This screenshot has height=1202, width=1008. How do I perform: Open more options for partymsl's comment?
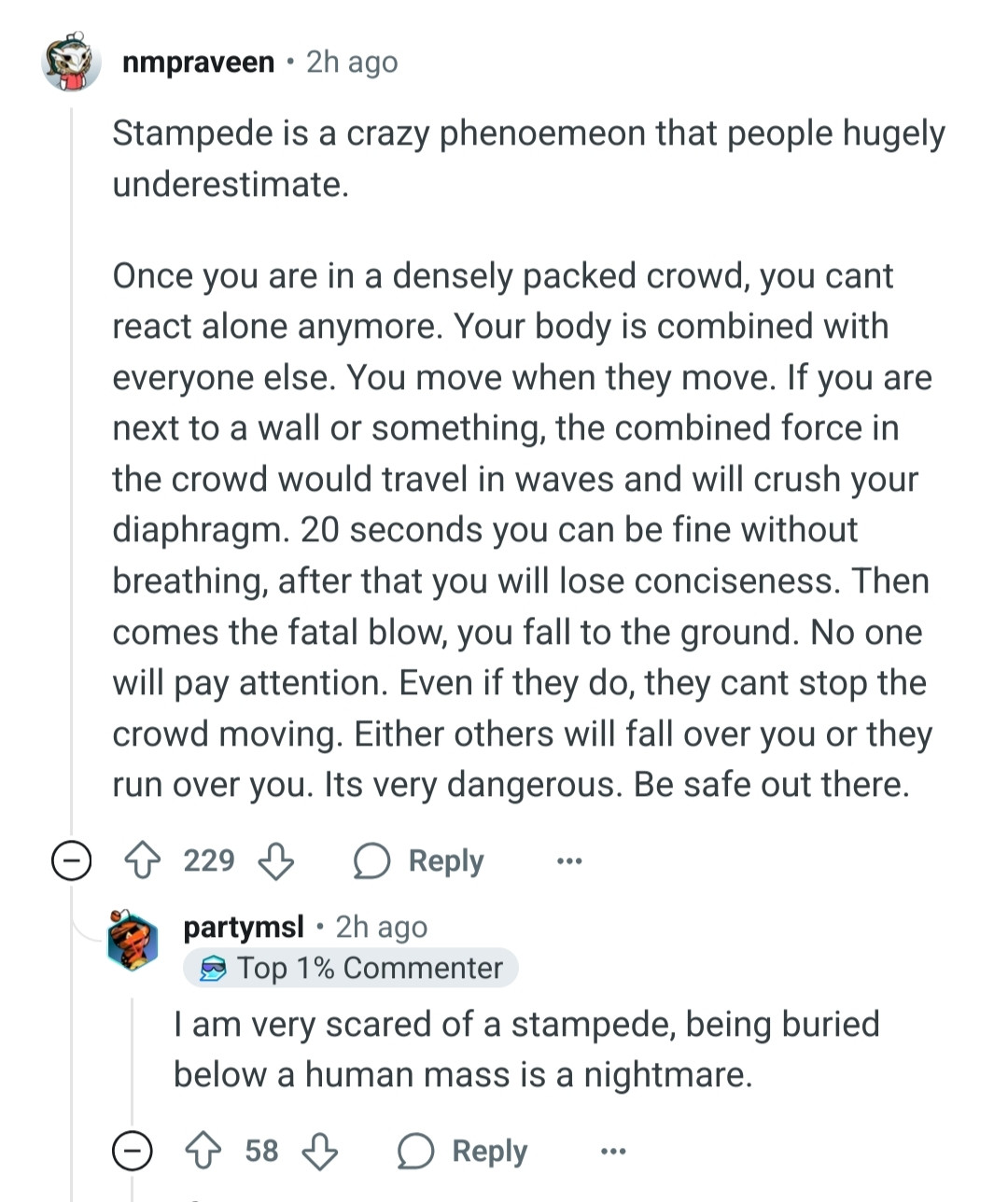point(612,1151)
